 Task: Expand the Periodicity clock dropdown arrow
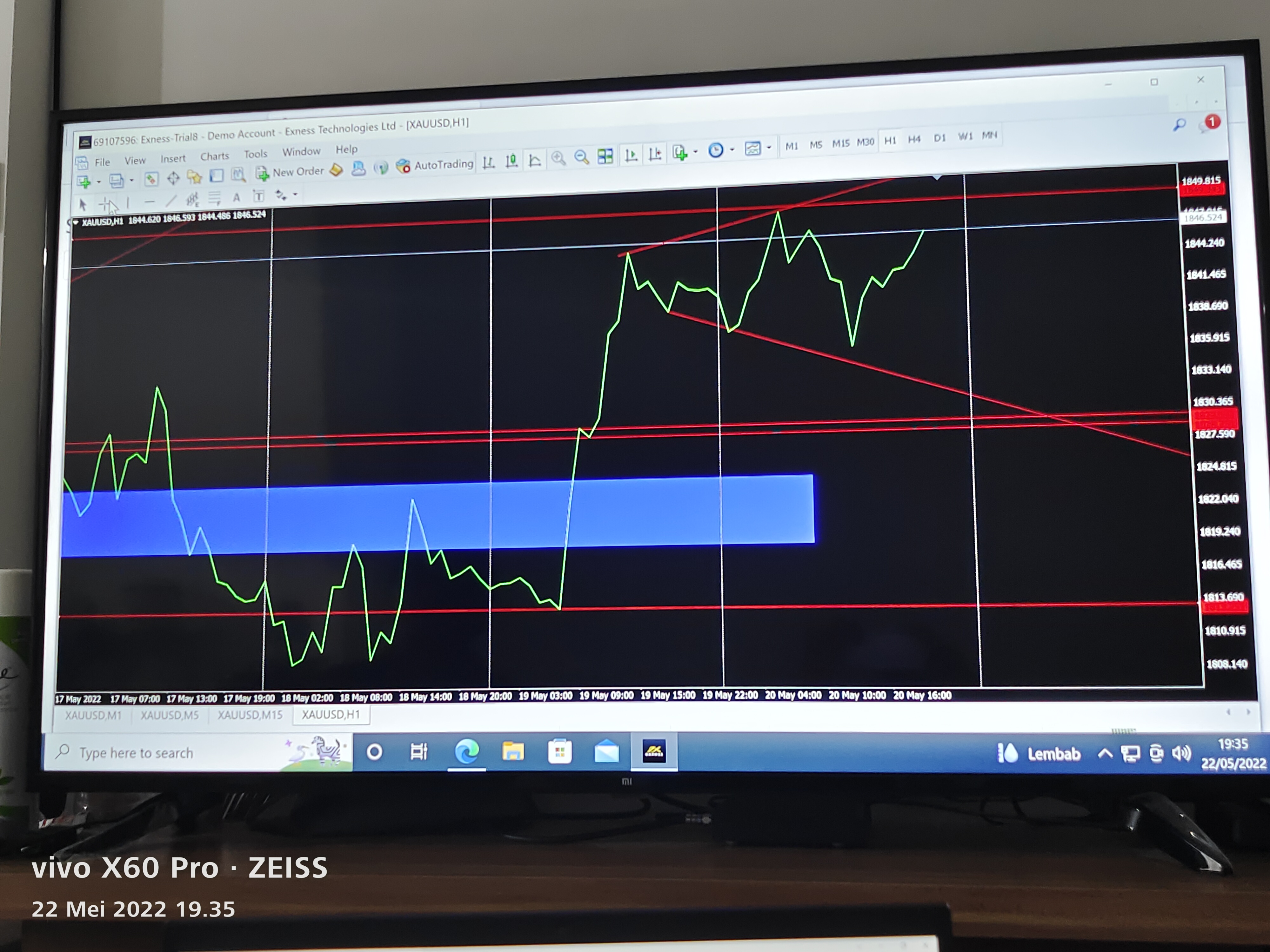[732, 150]
